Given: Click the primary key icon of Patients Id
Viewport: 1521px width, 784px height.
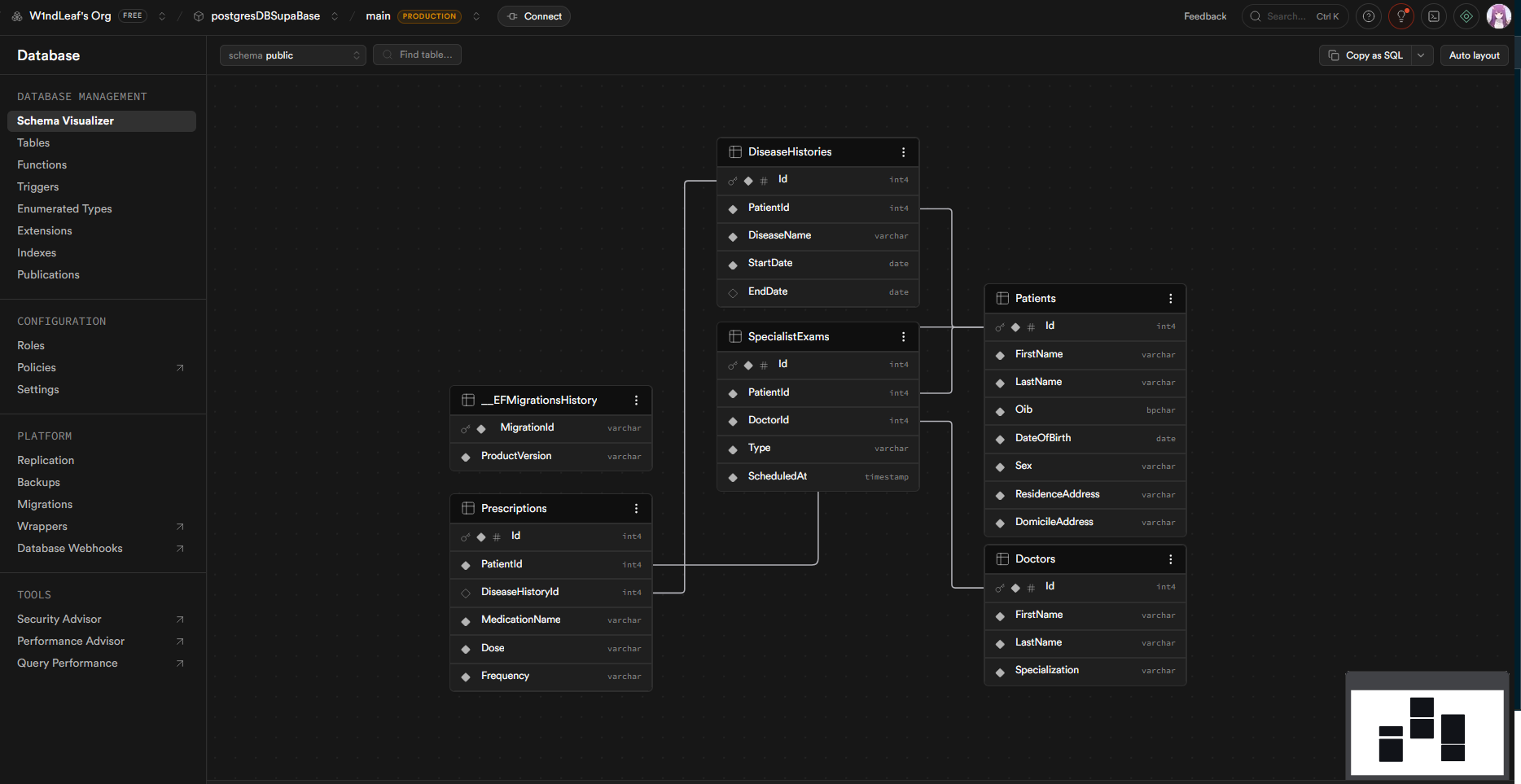Looking at the screenshot, I should (x=1000, y=327).
